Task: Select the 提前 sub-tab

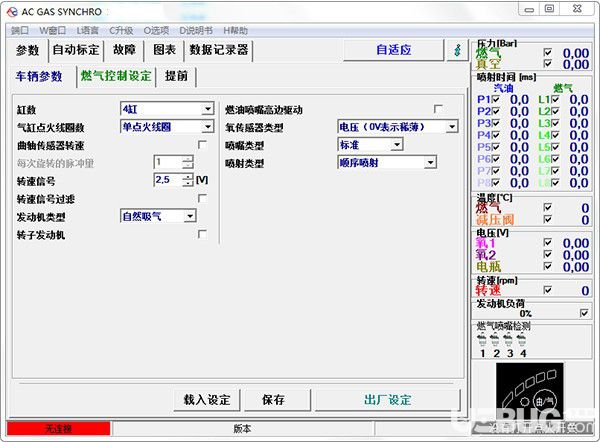Action: 176,76
